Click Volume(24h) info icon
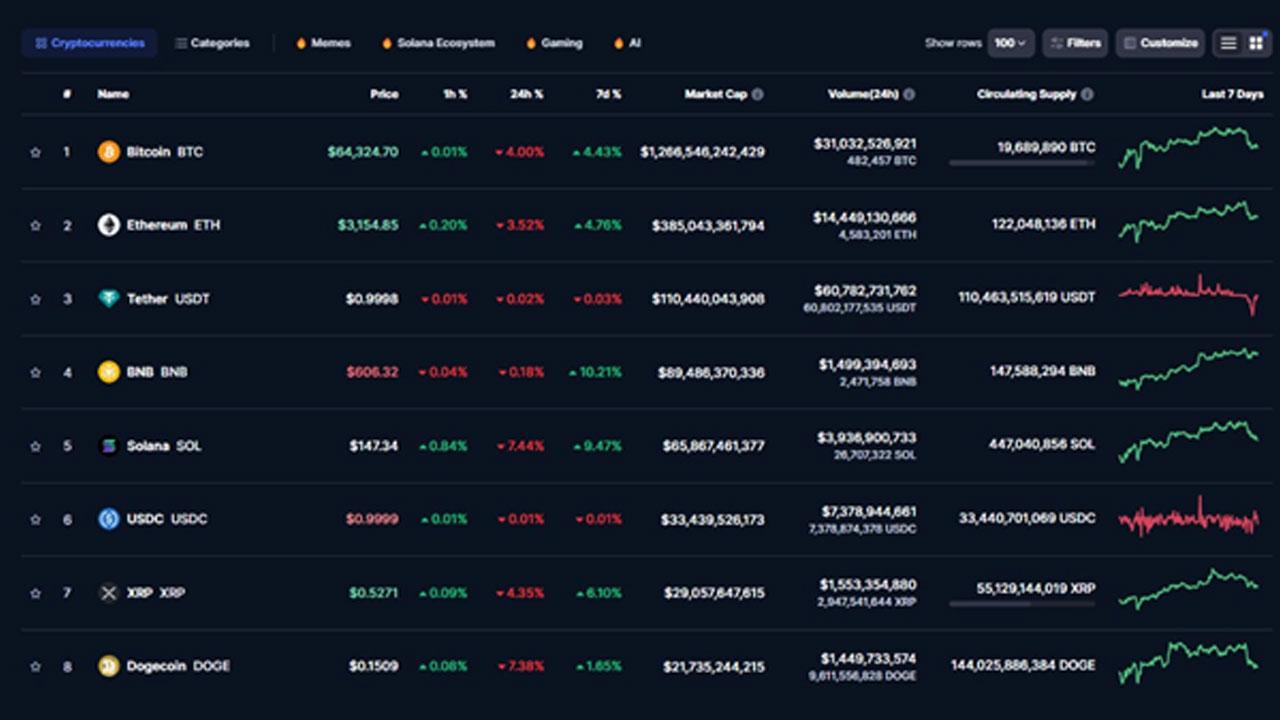This screenshot has width=1280, height=720. (x=909, y=94)
